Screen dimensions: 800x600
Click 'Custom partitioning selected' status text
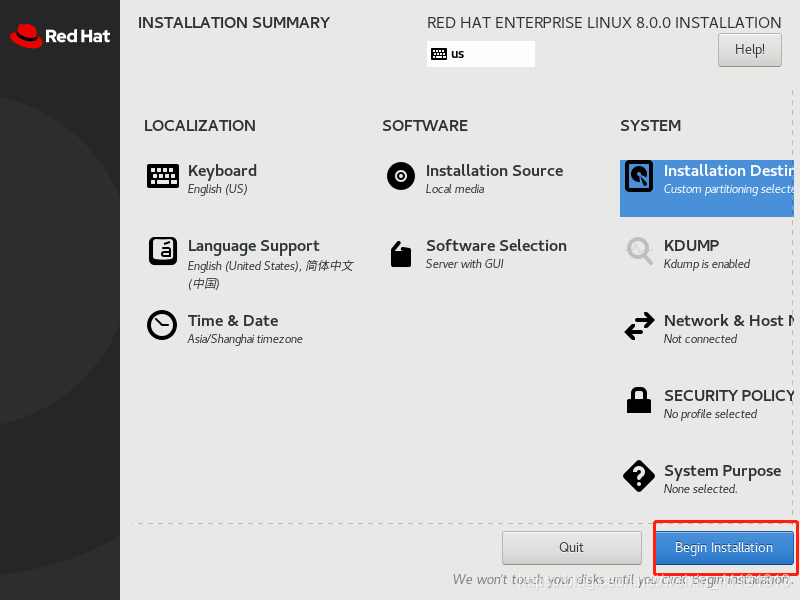click(729, 189)
